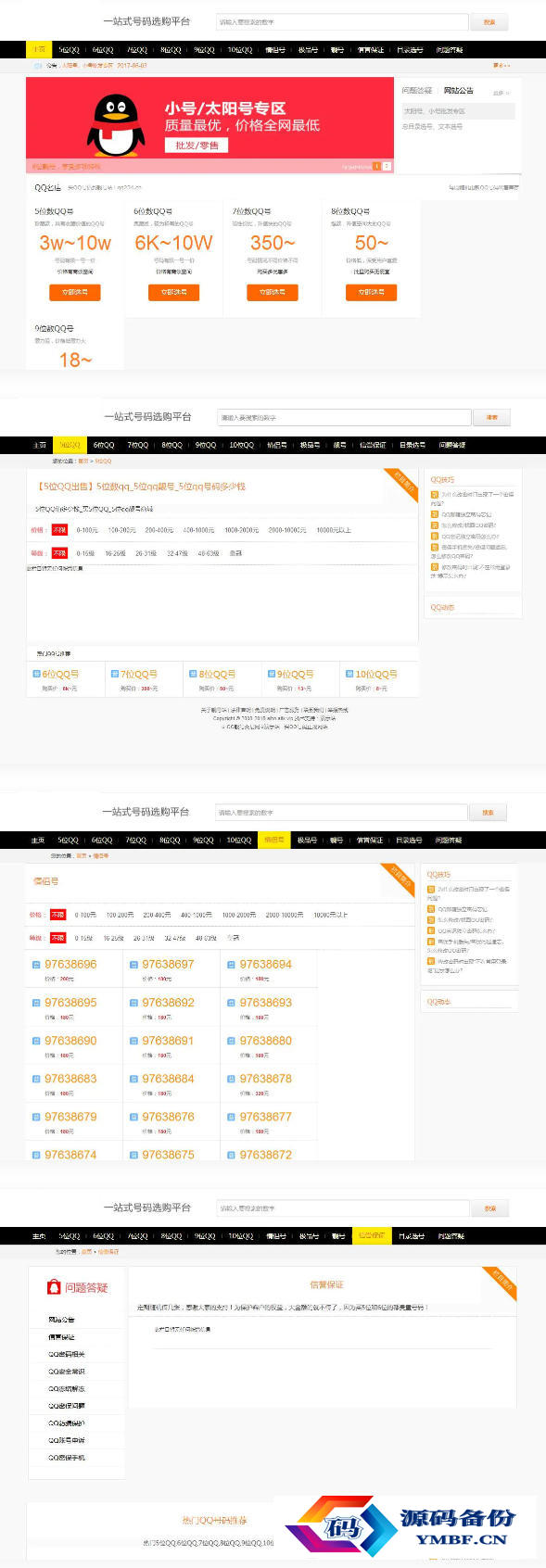The image size is (546, 1568).
Task: Open QQ密保手机 in the 问题答疑 sidebar
Action: [67, 1458]
